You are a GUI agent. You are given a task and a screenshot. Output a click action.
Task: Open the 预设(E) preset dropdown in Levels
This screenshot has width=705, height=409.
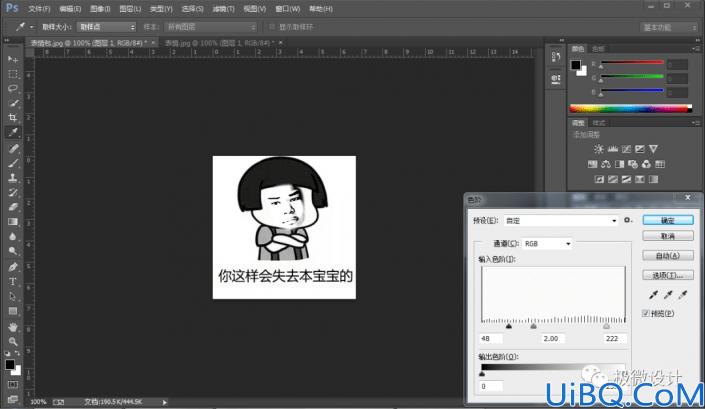click(x=561, y=221)
